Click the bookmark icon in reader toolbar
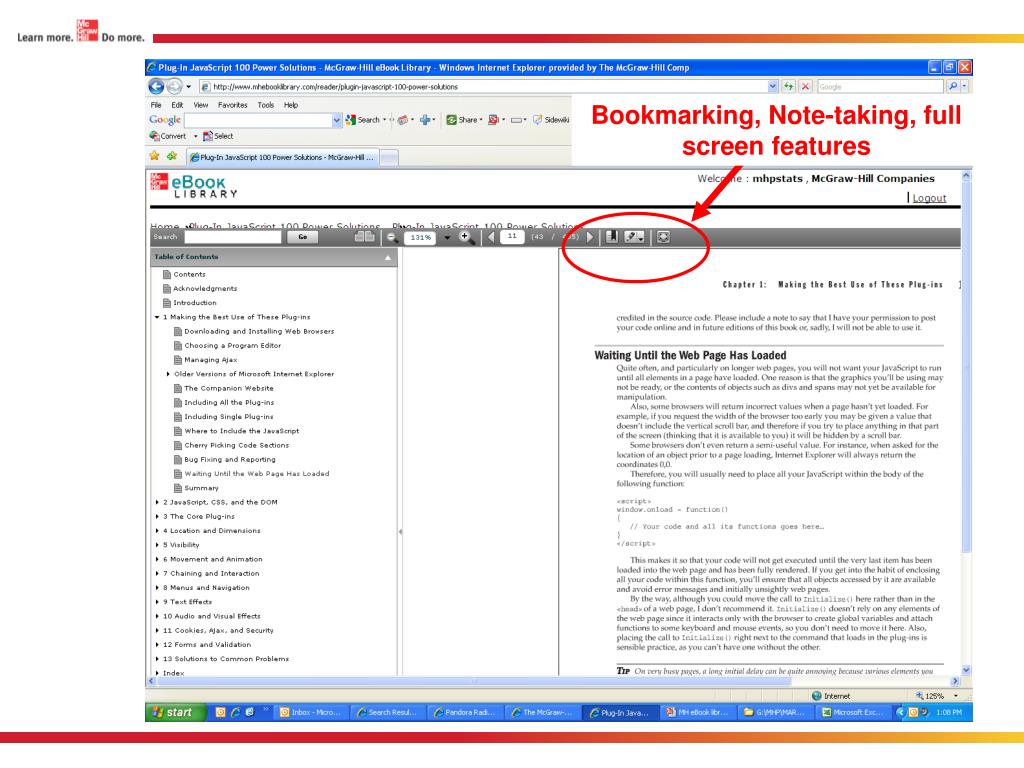Image resolution: width=1024 pixels, height=768 pixels. 611,237
